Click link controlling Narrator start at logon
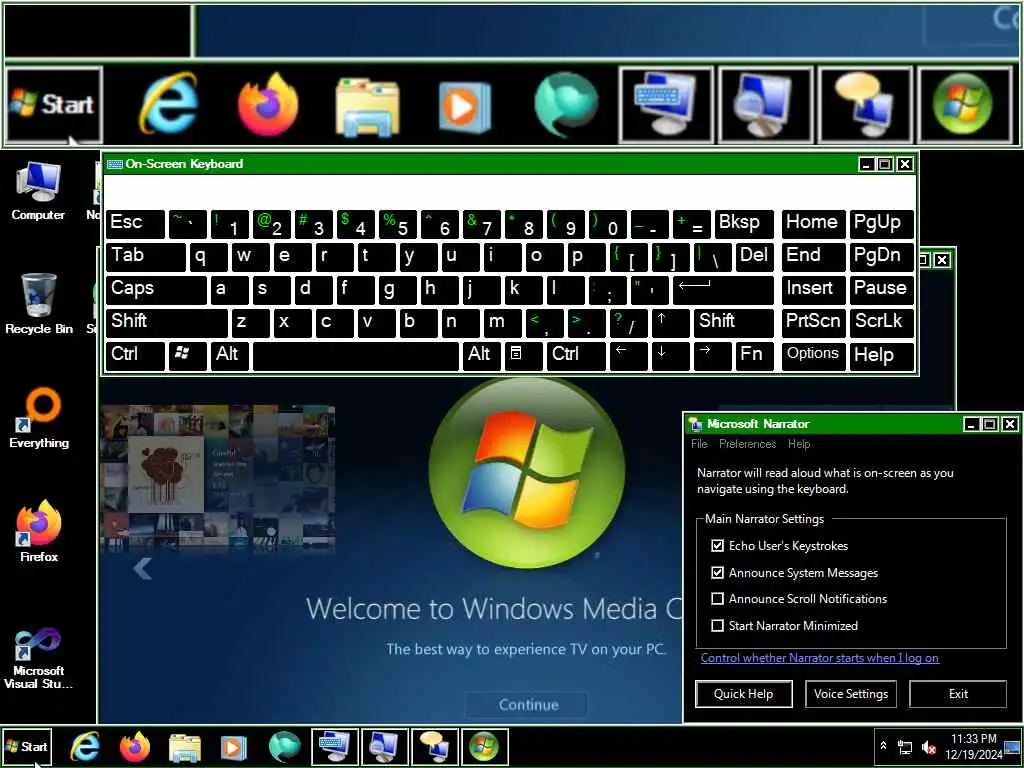This screenshot has height=768, width=1024. [x=820, y=658]
